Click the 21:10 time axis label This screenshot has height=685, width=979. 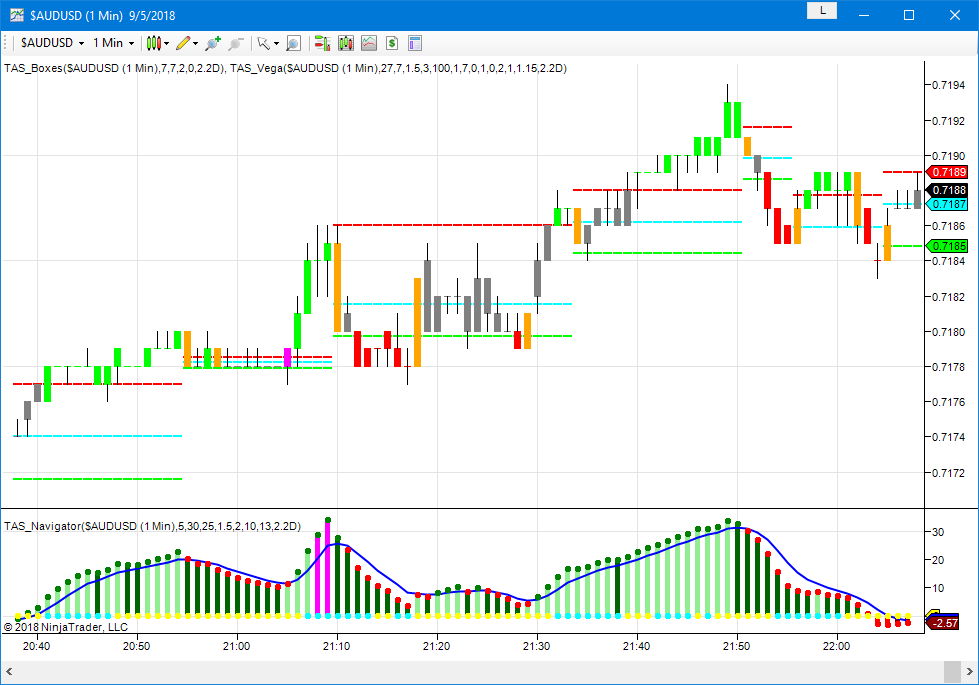[337, 646]
